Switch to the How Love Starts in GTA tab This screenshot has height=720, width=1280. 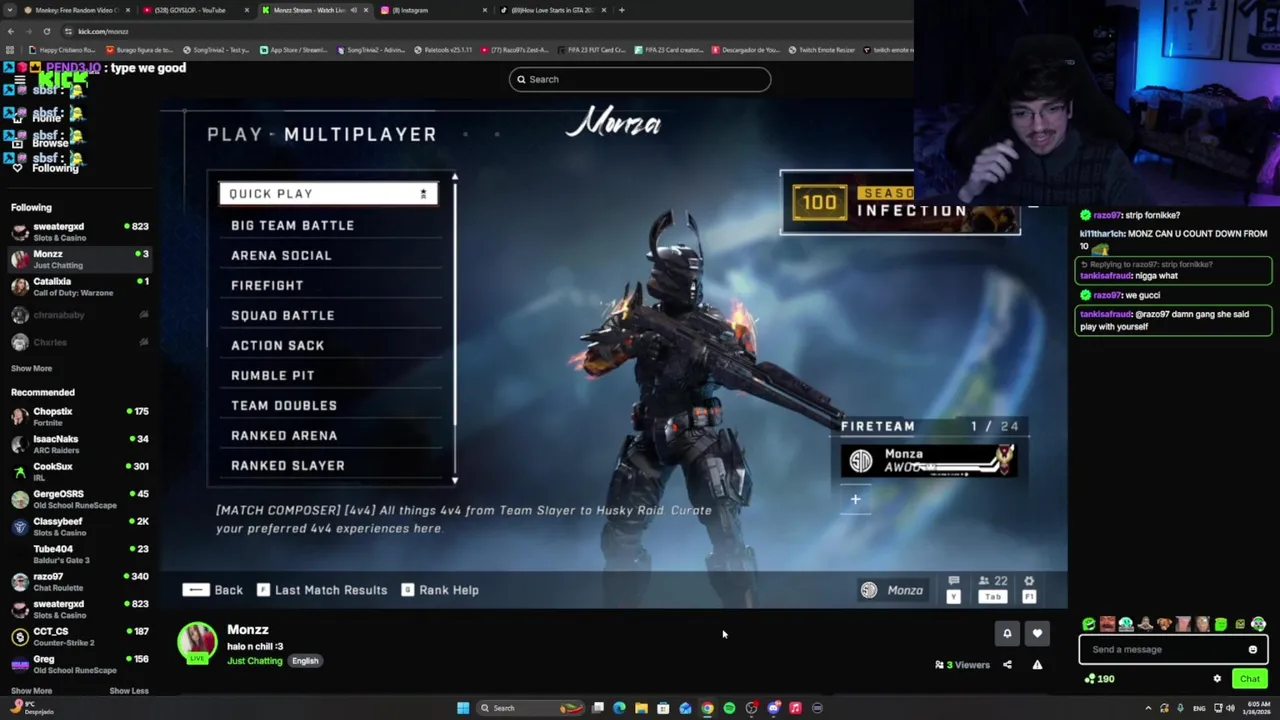(x=553, y=10)
